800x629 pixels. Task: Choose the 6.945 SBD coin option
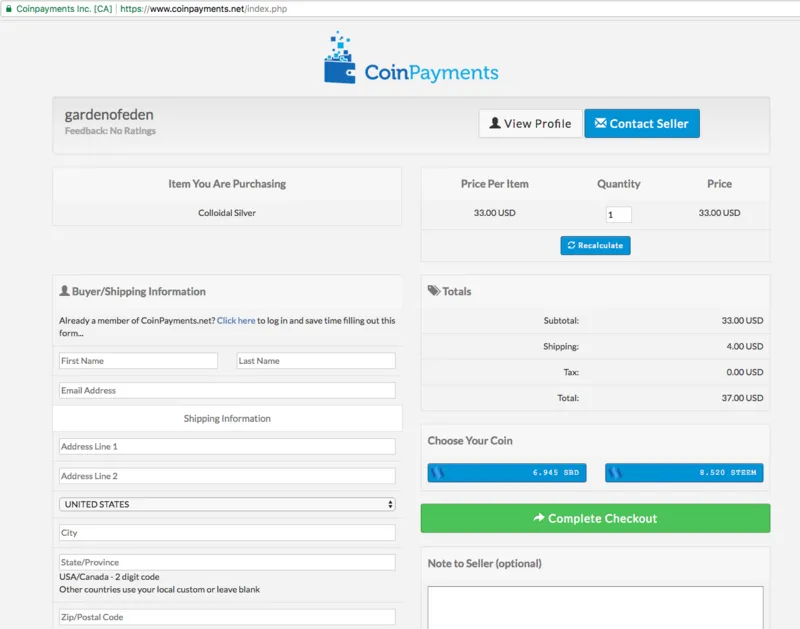pos(507,472)
